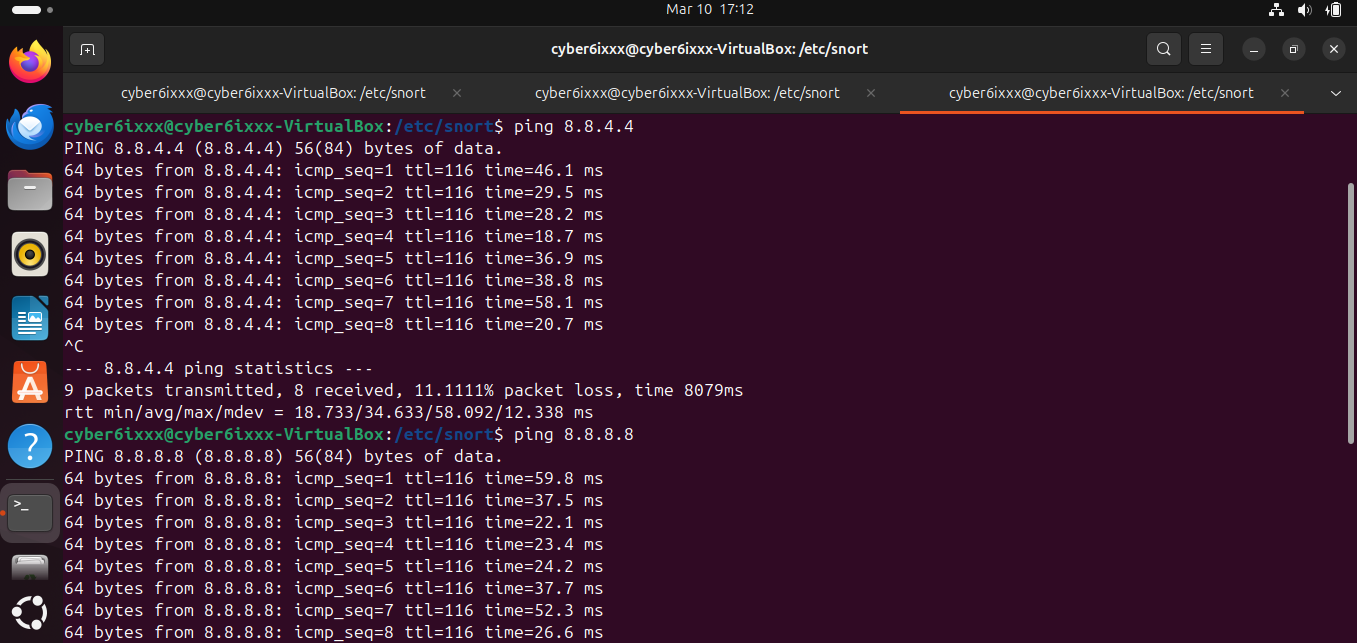Click line 'PING 8.8.4.4 (8.8.4.4) 56(84) bytes'
This screenshot has height=643, width=1357.
(283, 149)
